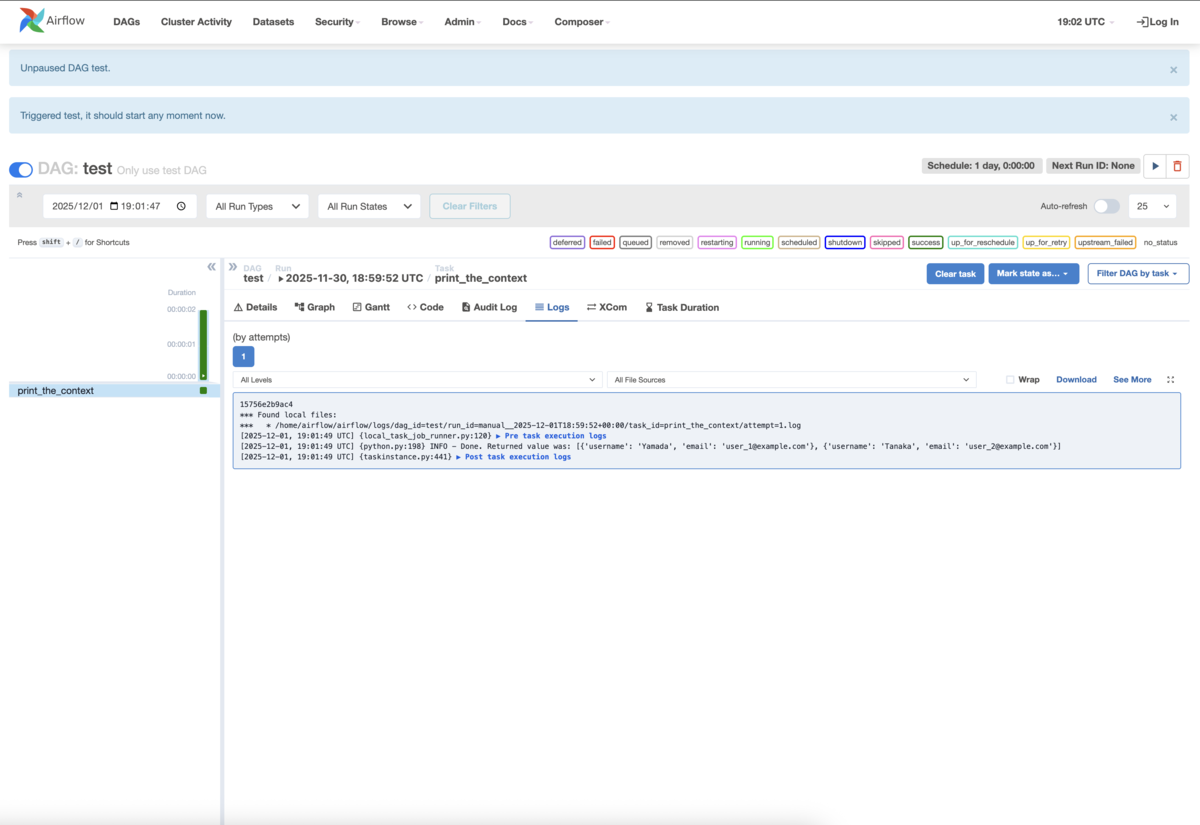Click the date time filter field
Screen dimensions: 1200x825
click(120, 206)
